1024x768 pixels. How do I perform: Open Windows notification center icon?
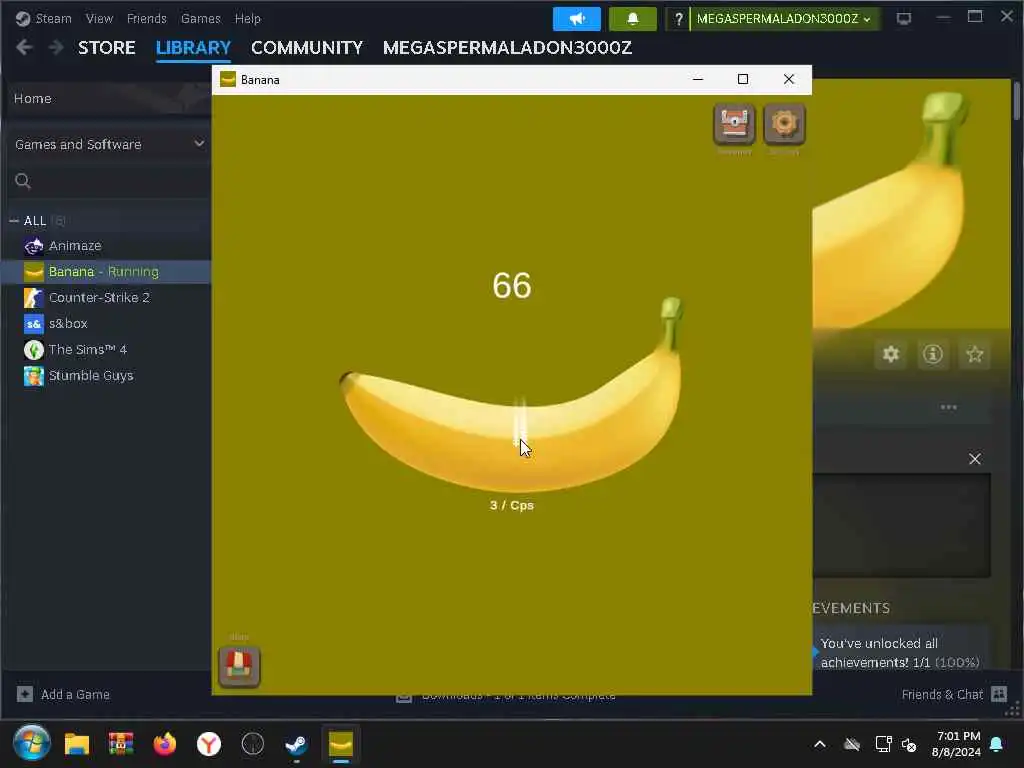(x=997, y=744)
